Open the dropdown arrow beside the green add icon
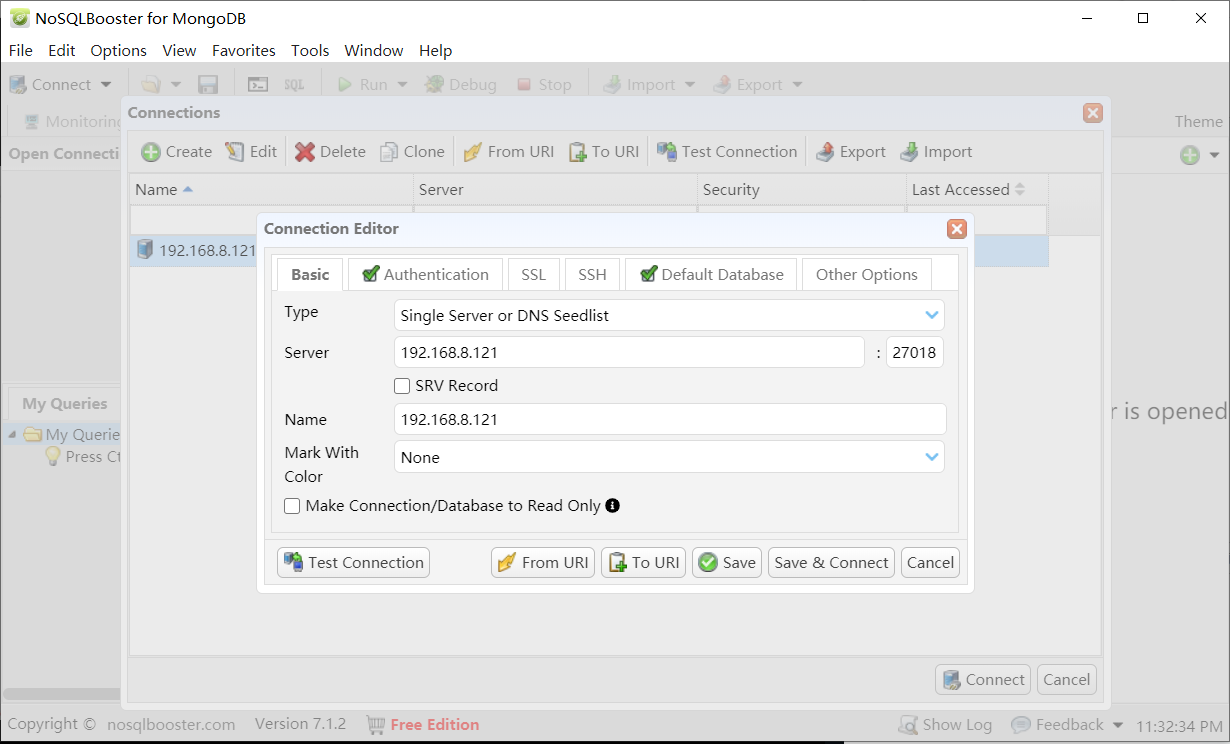 1214,155
